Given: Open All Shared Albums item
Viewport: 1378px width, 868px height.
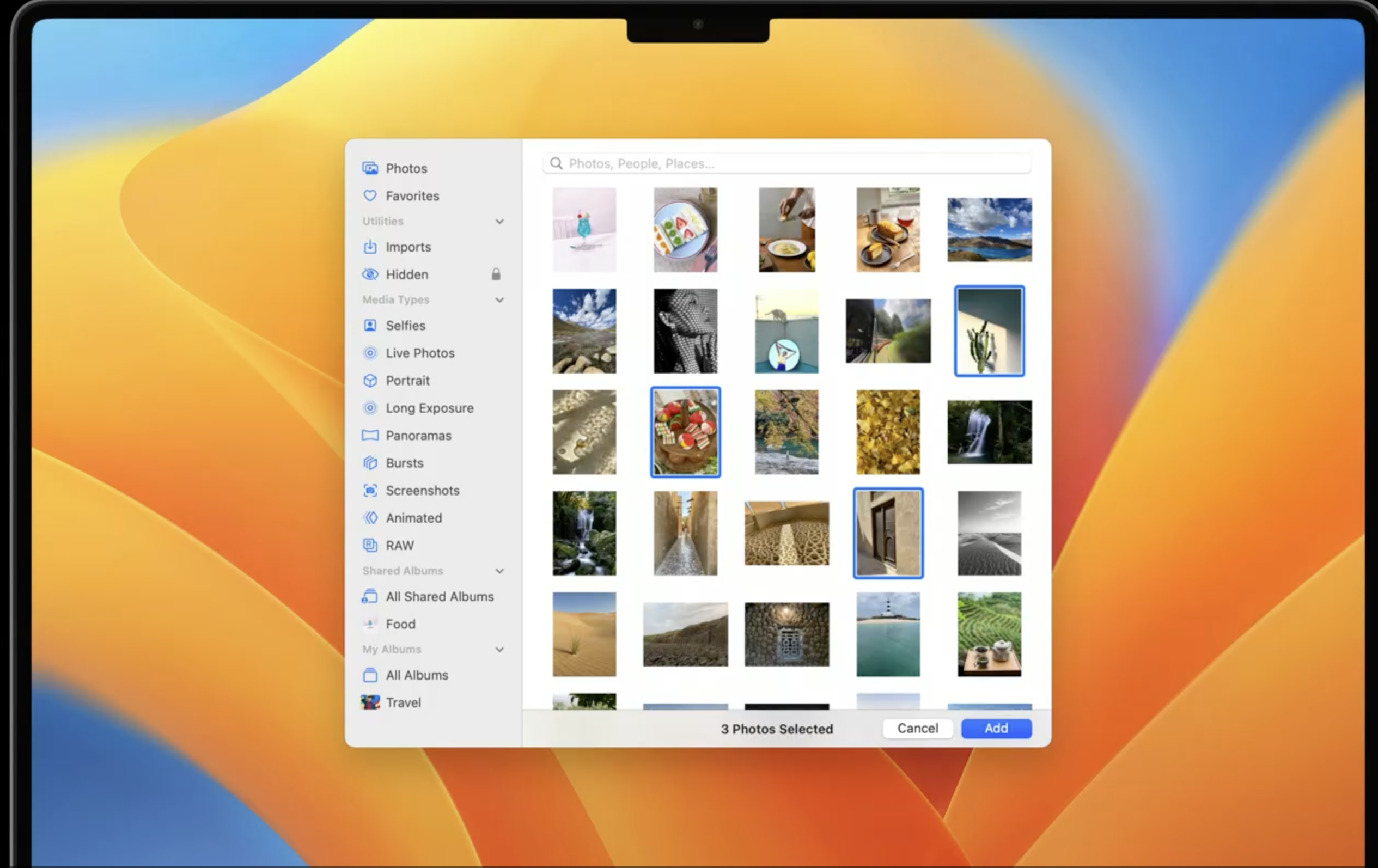Looking at the screenshot, I should click(x=439, y=596).
